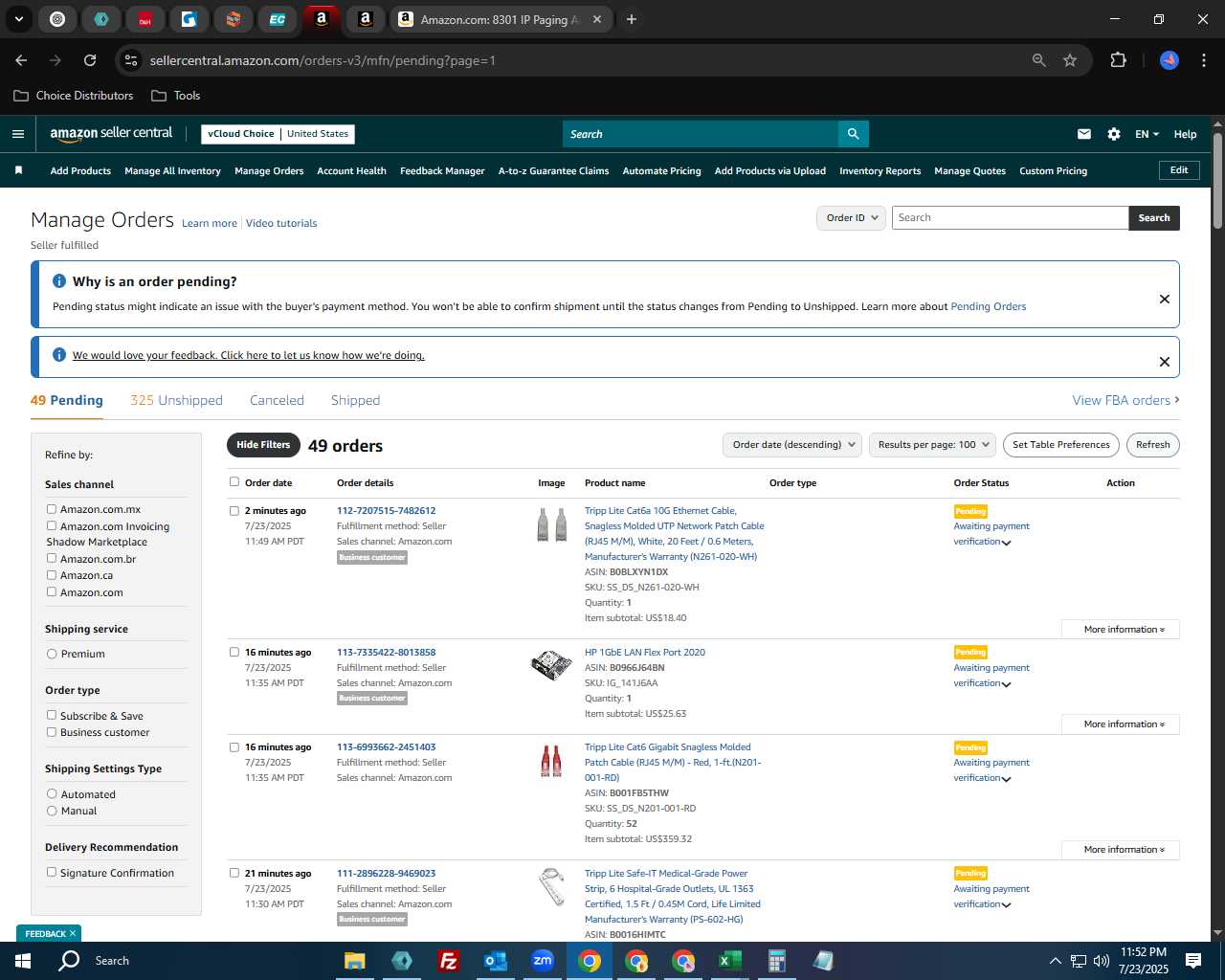Switch to the 325 Unshipped tab
The image size is (1225, 980).
pos(176,400)
